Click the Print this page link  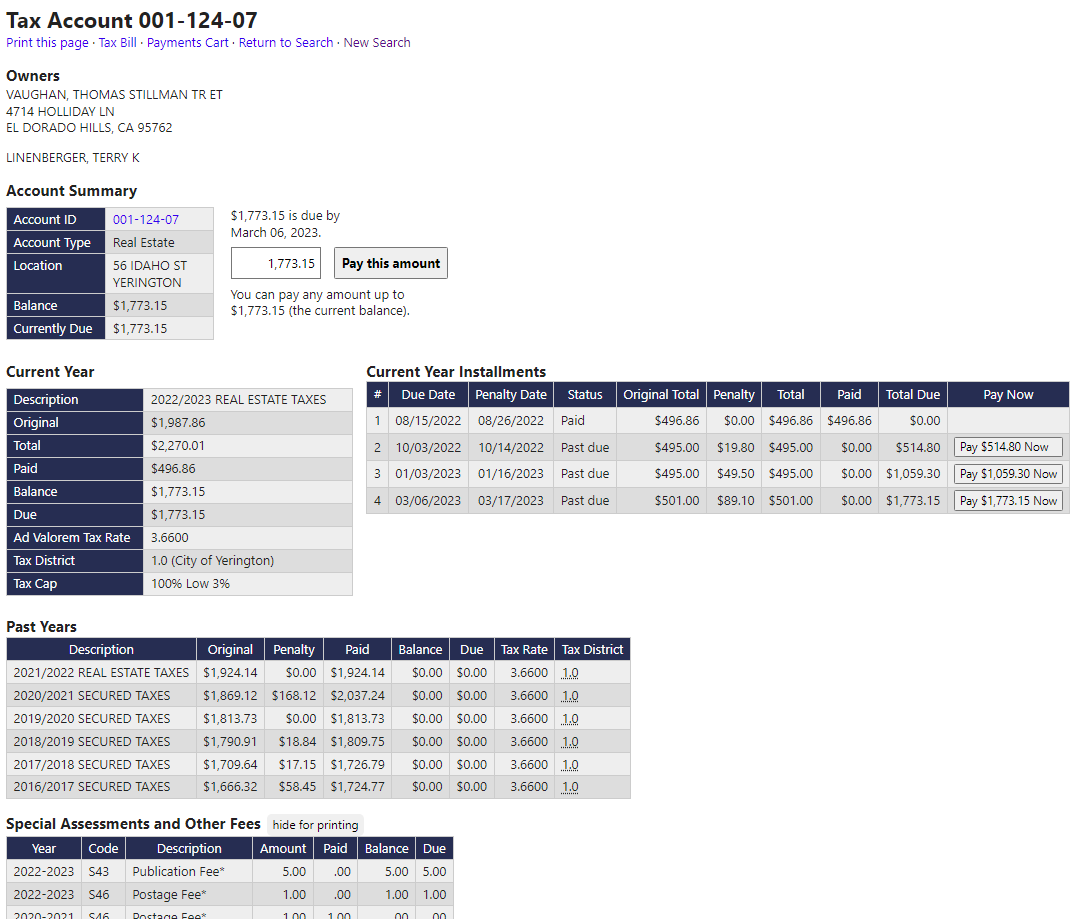(x=47, y=43)
